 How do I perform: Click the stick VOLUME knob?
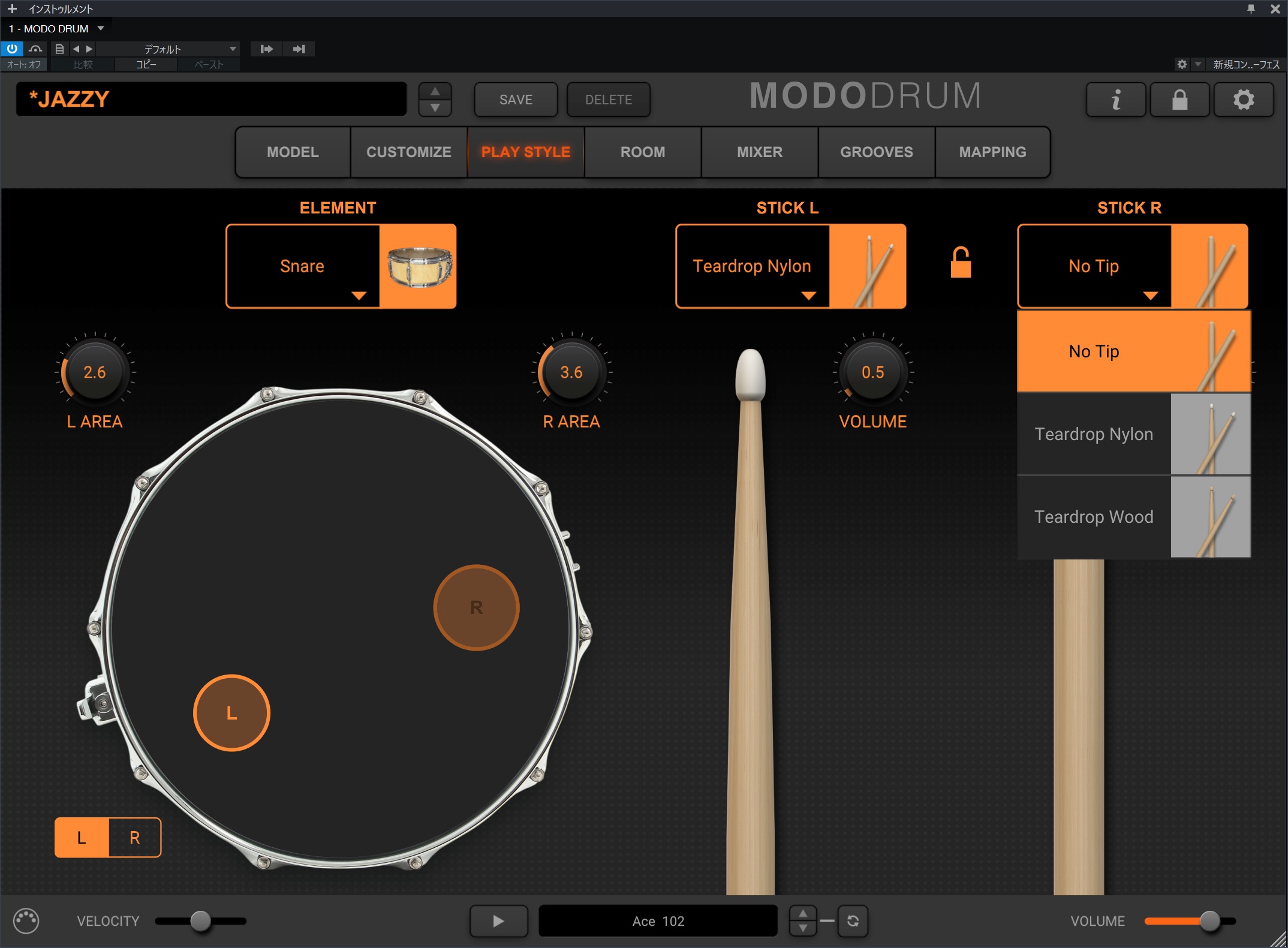coord(873,372)
